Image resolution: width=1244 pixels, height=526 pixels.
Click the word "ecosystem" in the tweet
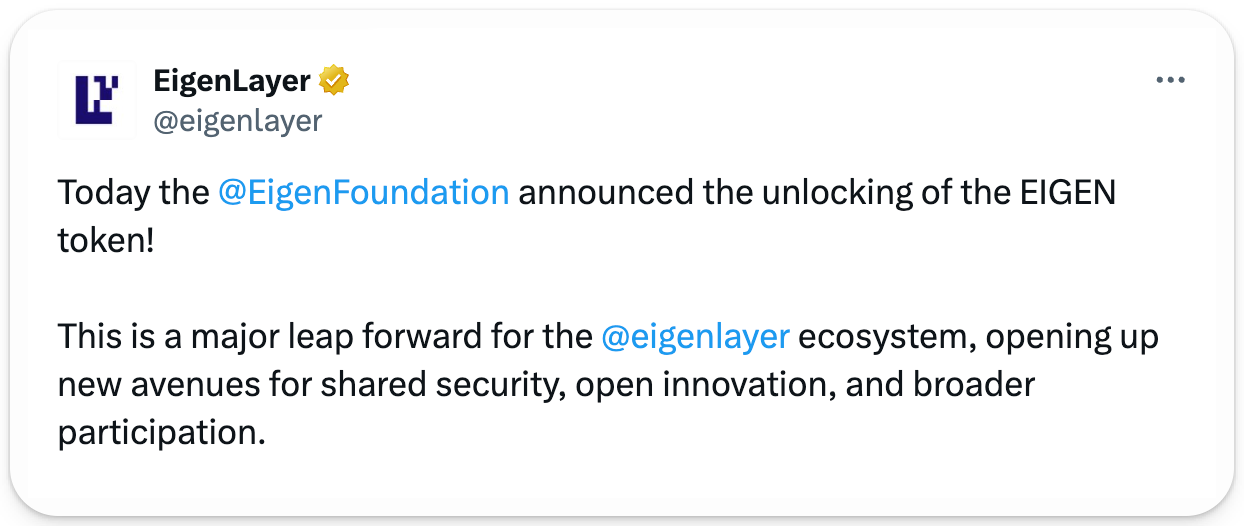884,337
